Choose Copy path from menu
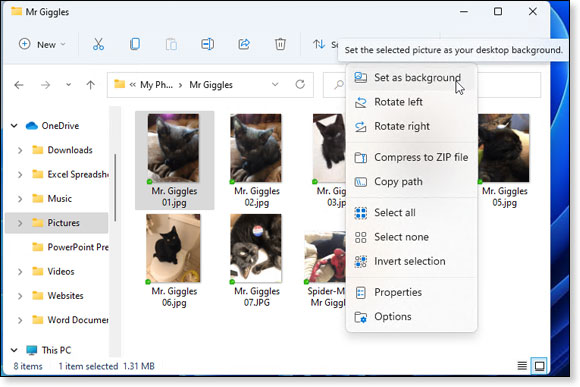This screenshot has height=387, width=580. [x=412, y=182]
